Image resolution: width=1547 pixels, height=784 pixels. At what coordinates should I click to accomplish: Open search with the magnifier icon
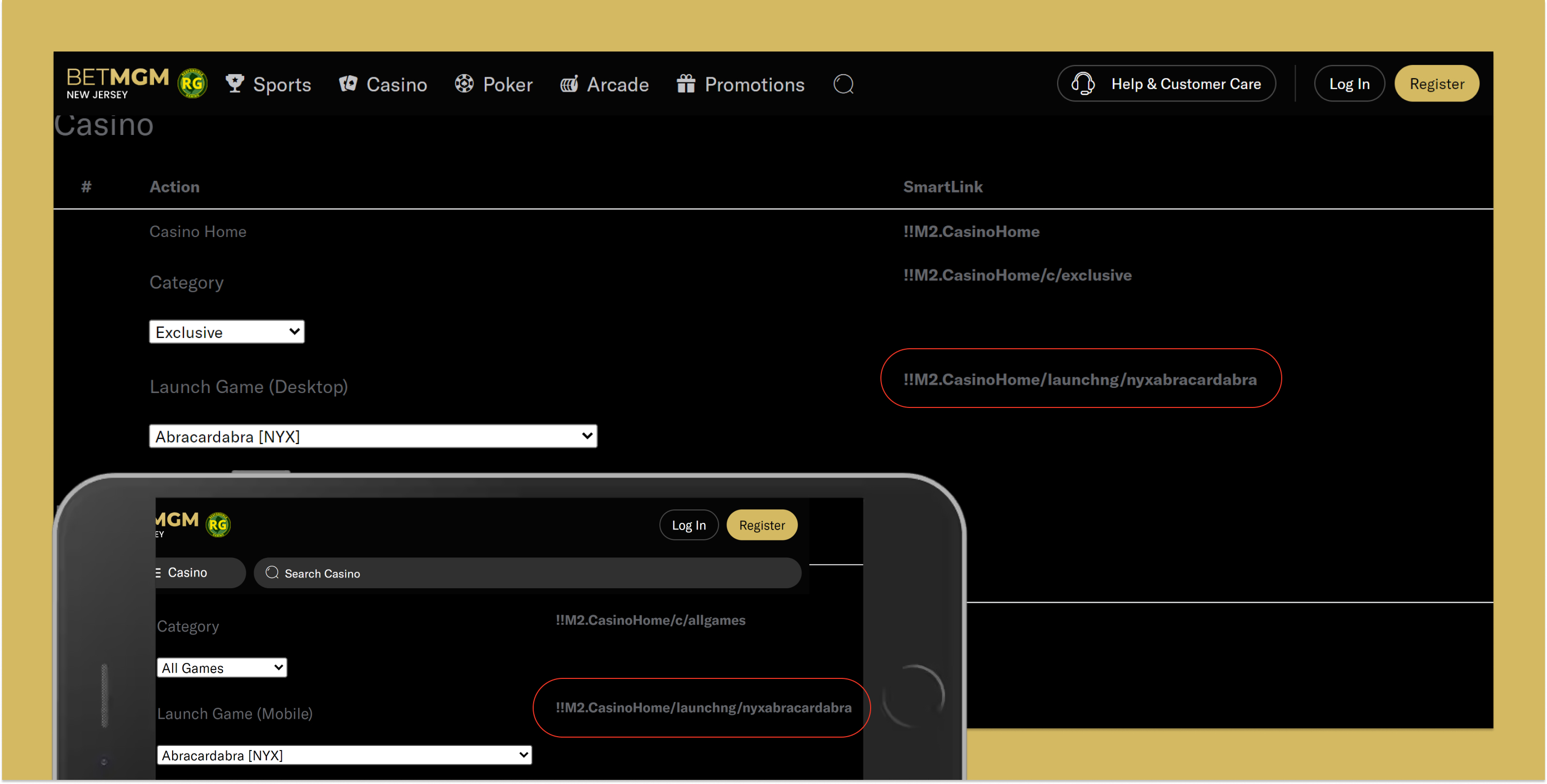pos(843,84)
